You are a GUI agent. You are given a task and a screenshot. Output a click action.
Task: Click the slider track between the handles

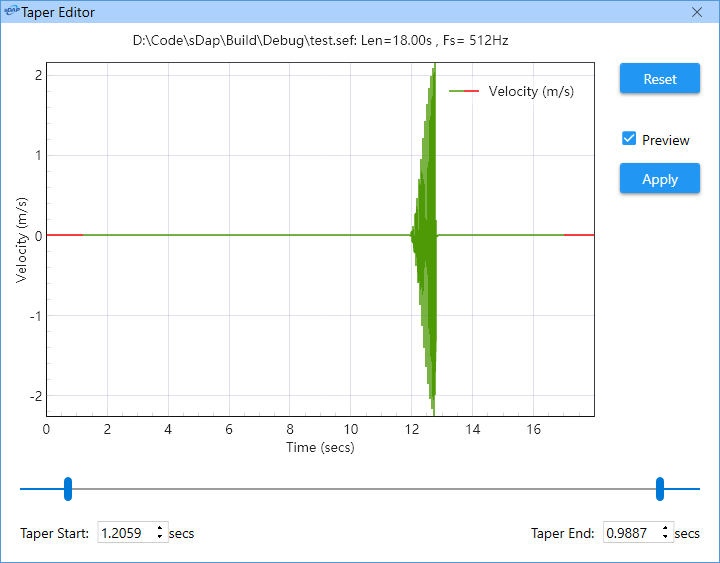pyautogui.click(x=364, y=489)
